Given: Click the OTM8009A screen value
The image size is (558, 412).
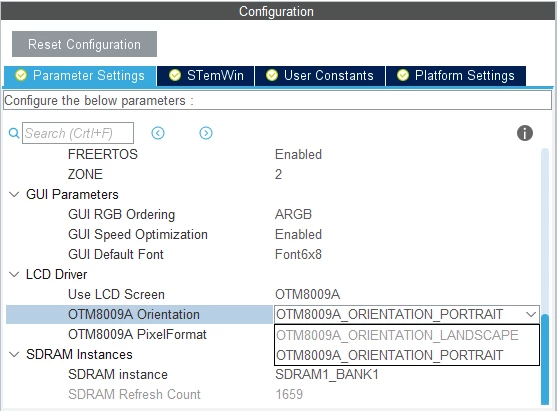Looking at the screenshot, I should (307, 295).
